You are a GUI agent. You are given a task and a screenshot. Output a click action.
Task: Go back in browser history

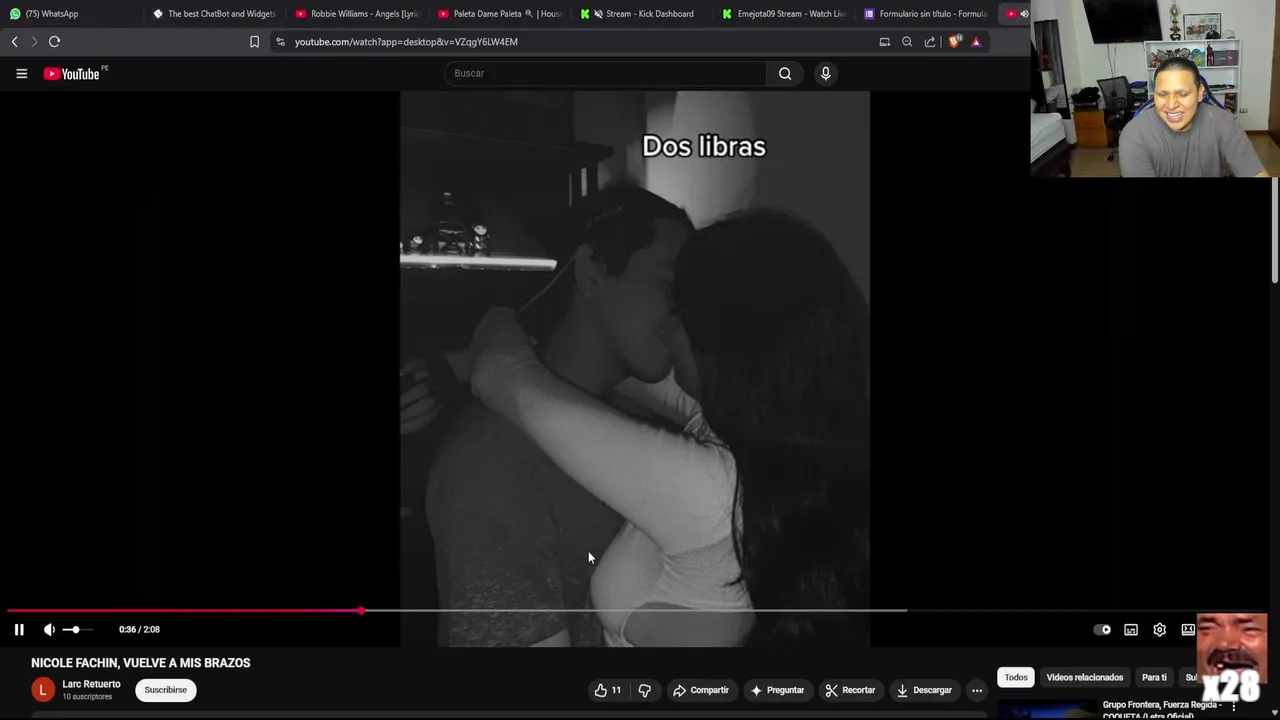14,42
